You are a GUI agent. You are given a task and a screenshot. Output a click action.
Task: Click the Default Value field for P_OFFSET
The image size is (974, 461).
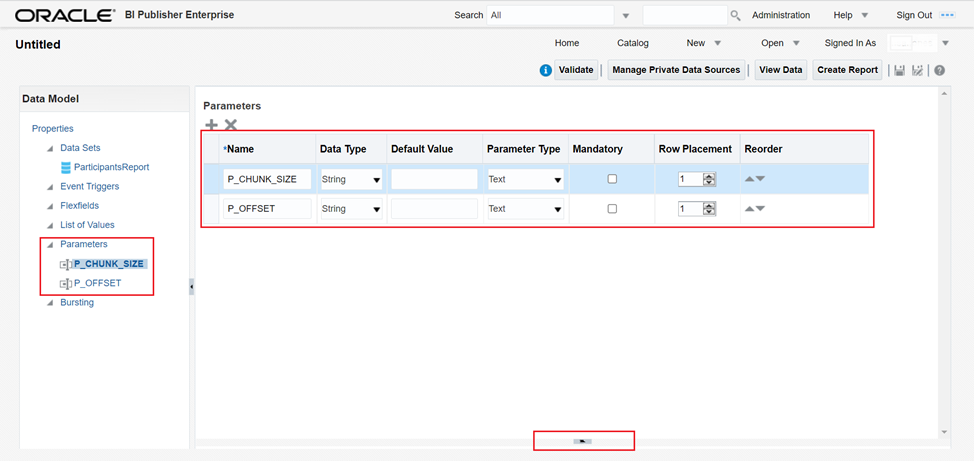click(x=434, y=209)
